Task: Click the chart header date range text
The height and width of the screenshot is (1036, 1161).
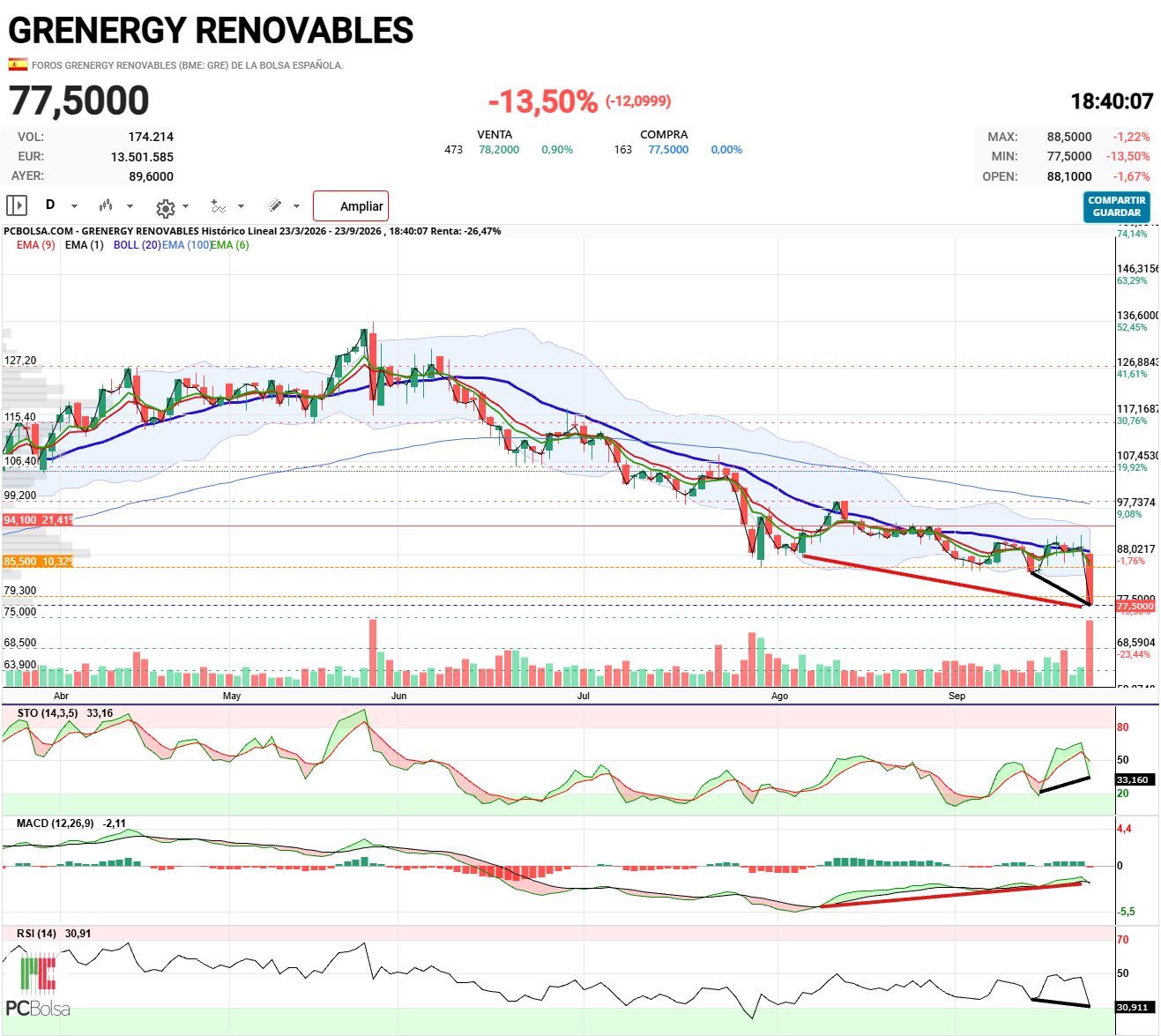Action: pos(252,231)
